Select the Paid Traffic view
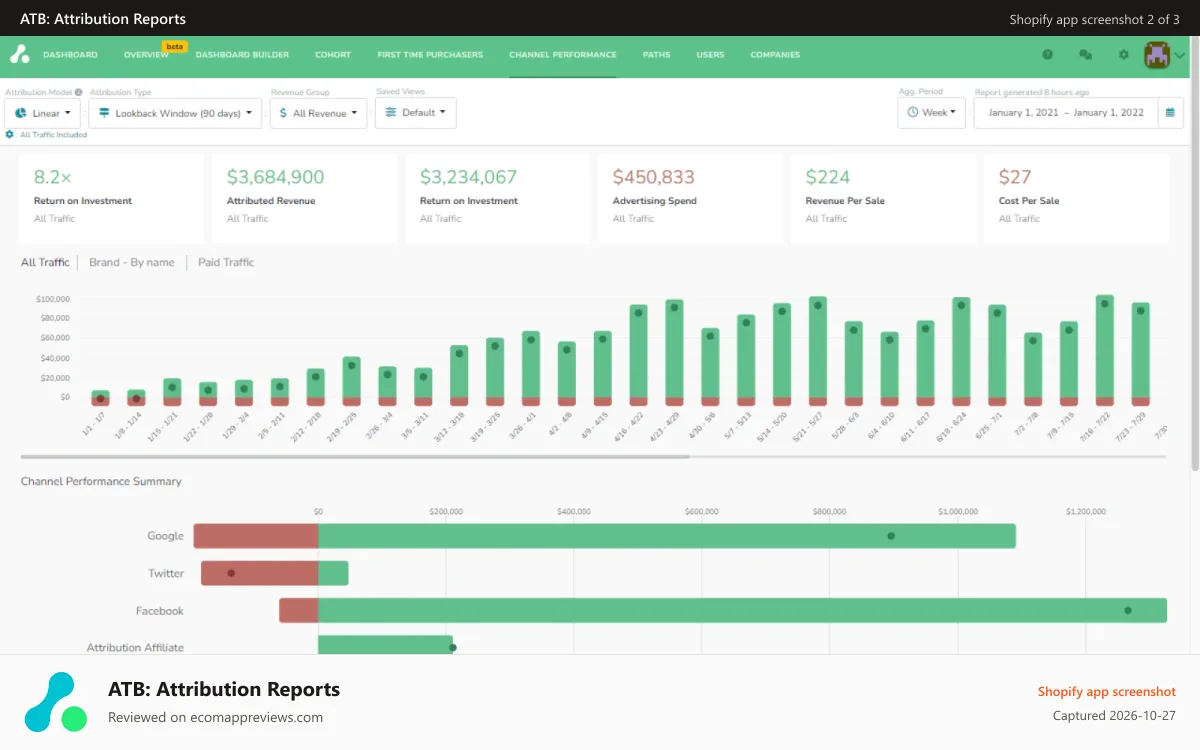This screenshot has width=1200, height=750. [x=226, y=262]
